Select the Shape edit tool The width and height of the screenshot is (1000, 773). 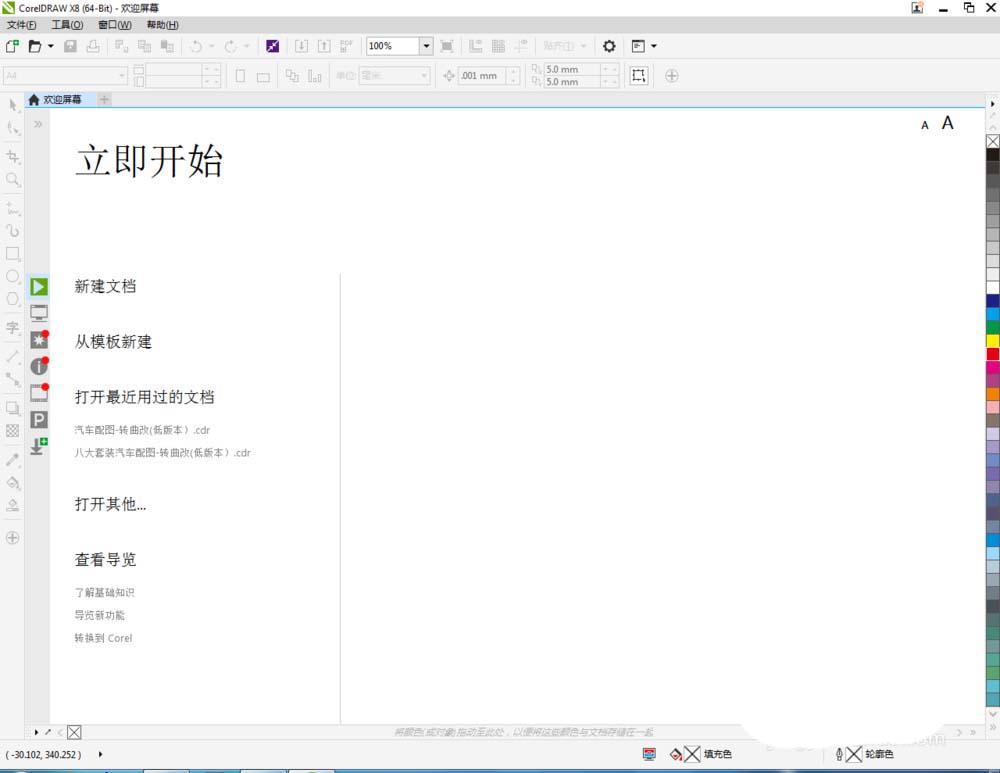click(13, 128)
